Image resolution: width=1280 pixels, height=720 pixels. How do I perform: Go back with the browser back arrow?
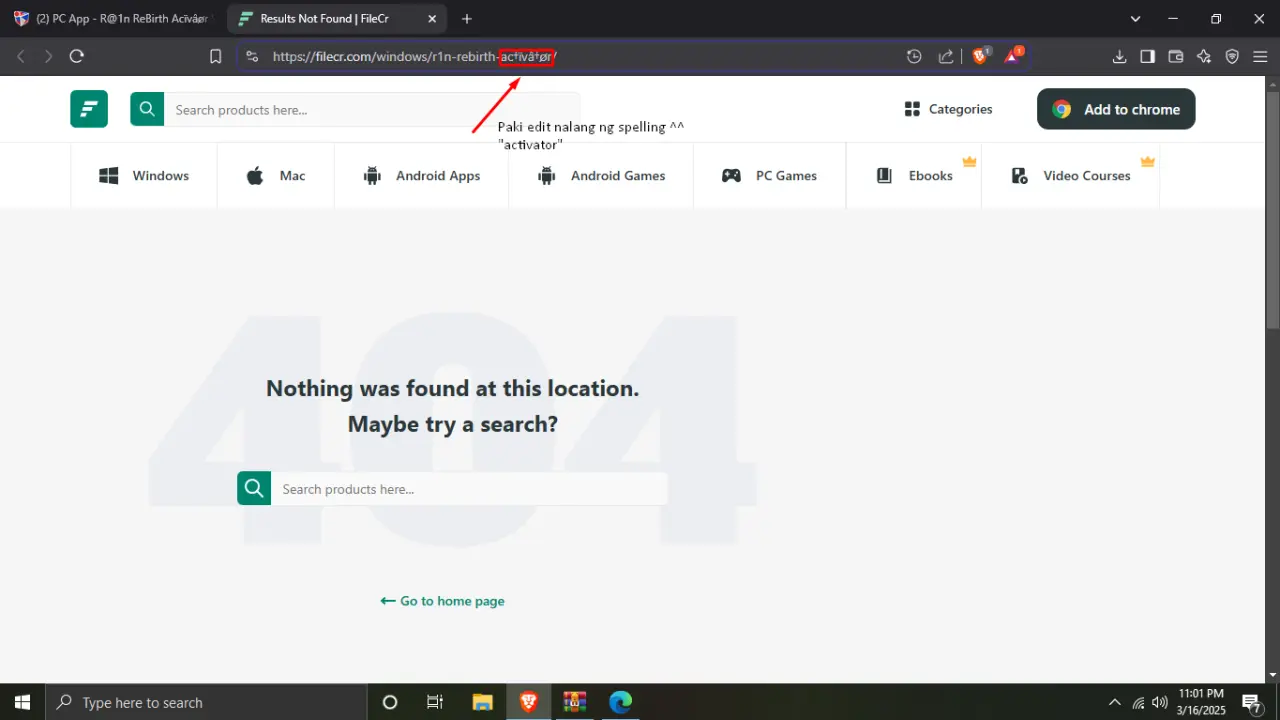(x=21, y=57)
